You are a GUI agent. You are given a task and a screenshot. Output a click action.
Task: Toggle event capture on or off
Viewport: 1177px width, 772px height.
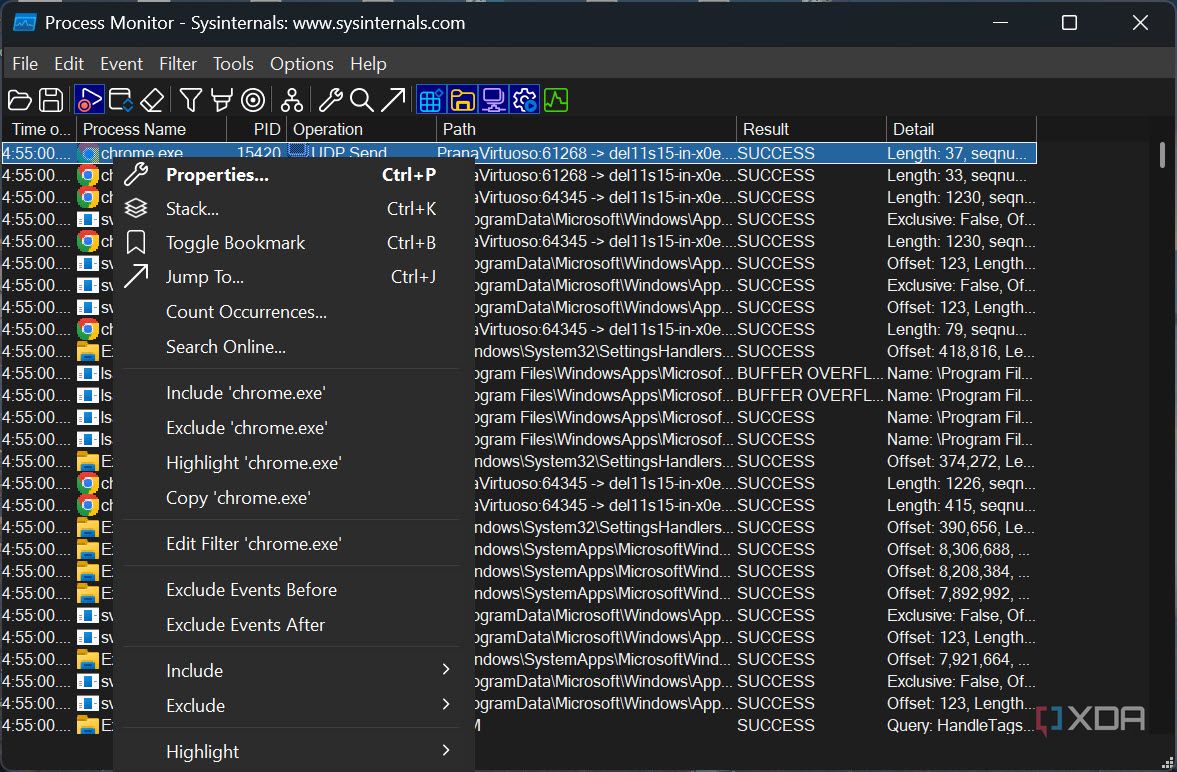pyautogui.click(x=88, y=99)
